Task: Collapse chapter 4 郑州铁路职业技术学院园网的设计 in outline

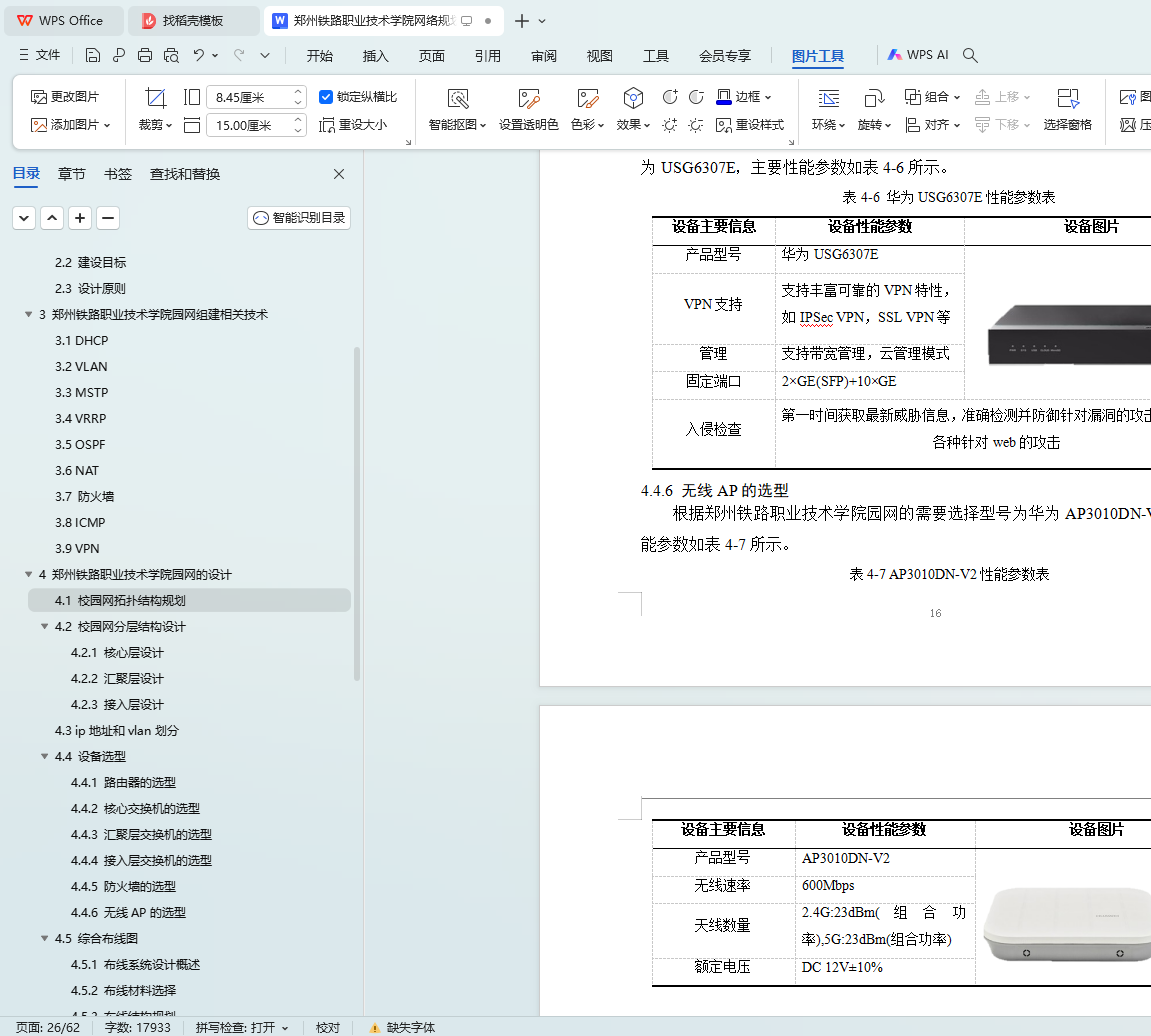Action: coord(29,574)
